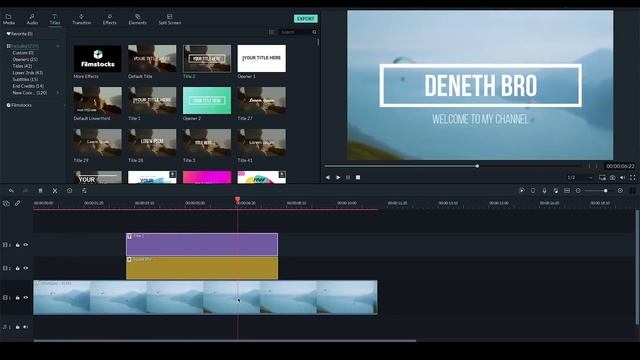Open the Audio tab

32,19
